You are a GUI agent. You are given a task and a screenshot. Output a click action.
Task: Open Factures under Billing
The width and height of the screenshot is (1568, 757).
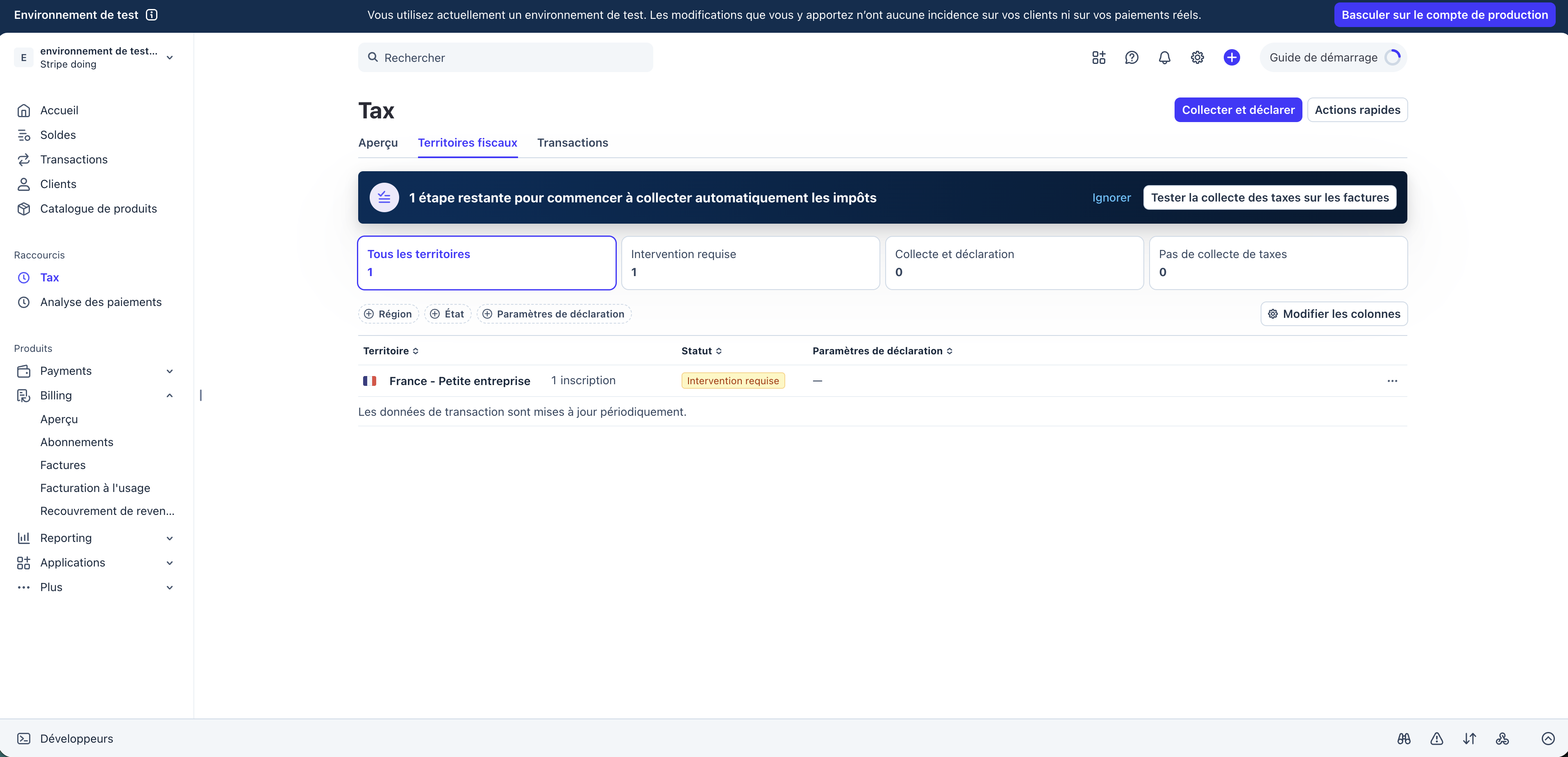pyautogui.click(x=63, y=465)
